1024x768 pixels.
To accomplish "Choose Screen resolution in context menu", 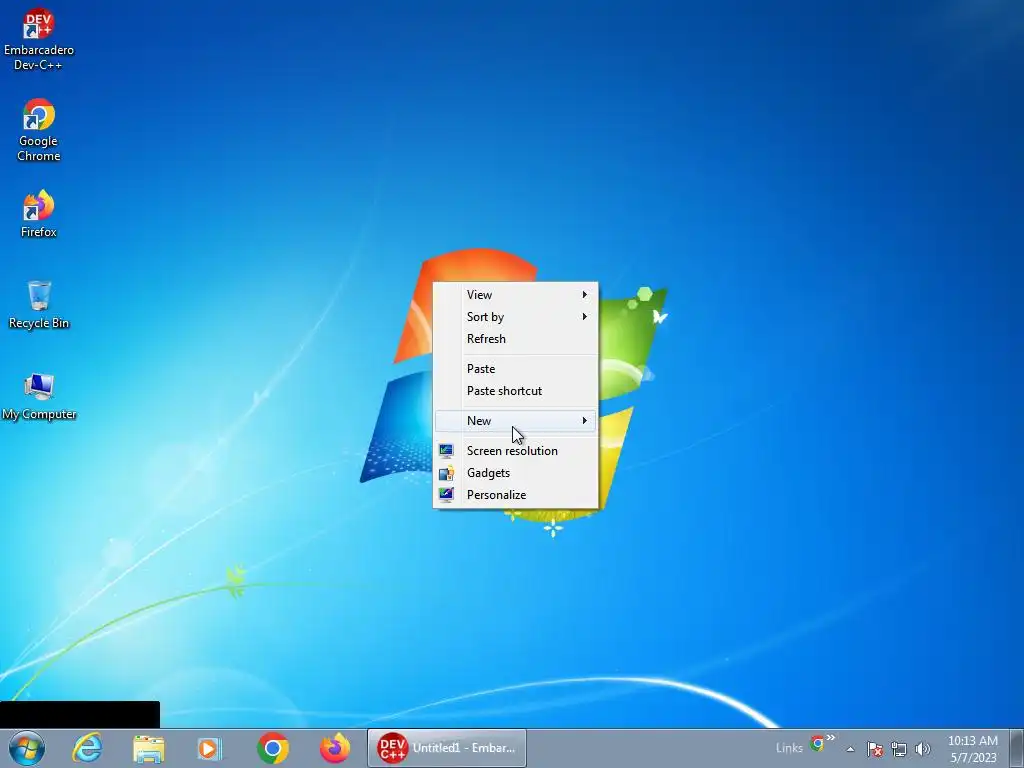I will pyautogui.click(x=515, y=451).
